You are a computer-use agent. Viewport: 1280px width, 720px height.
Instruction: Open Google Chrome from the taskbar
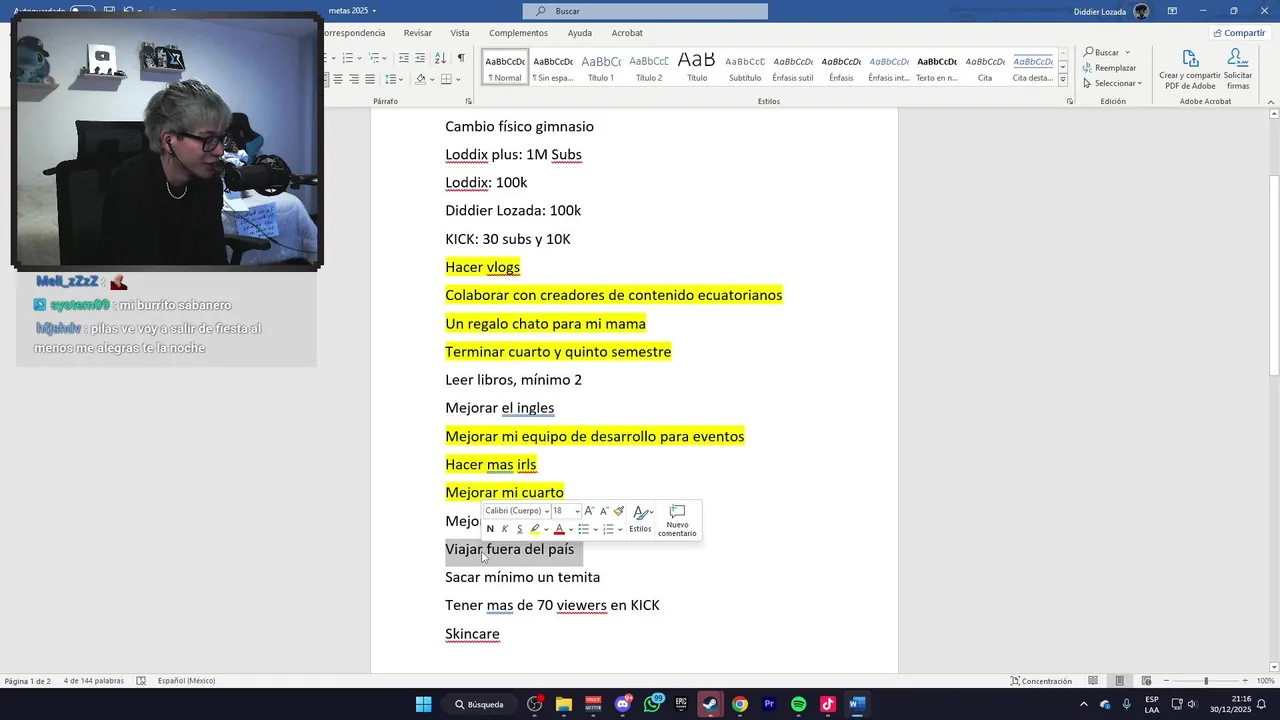(x=739, y=704)
